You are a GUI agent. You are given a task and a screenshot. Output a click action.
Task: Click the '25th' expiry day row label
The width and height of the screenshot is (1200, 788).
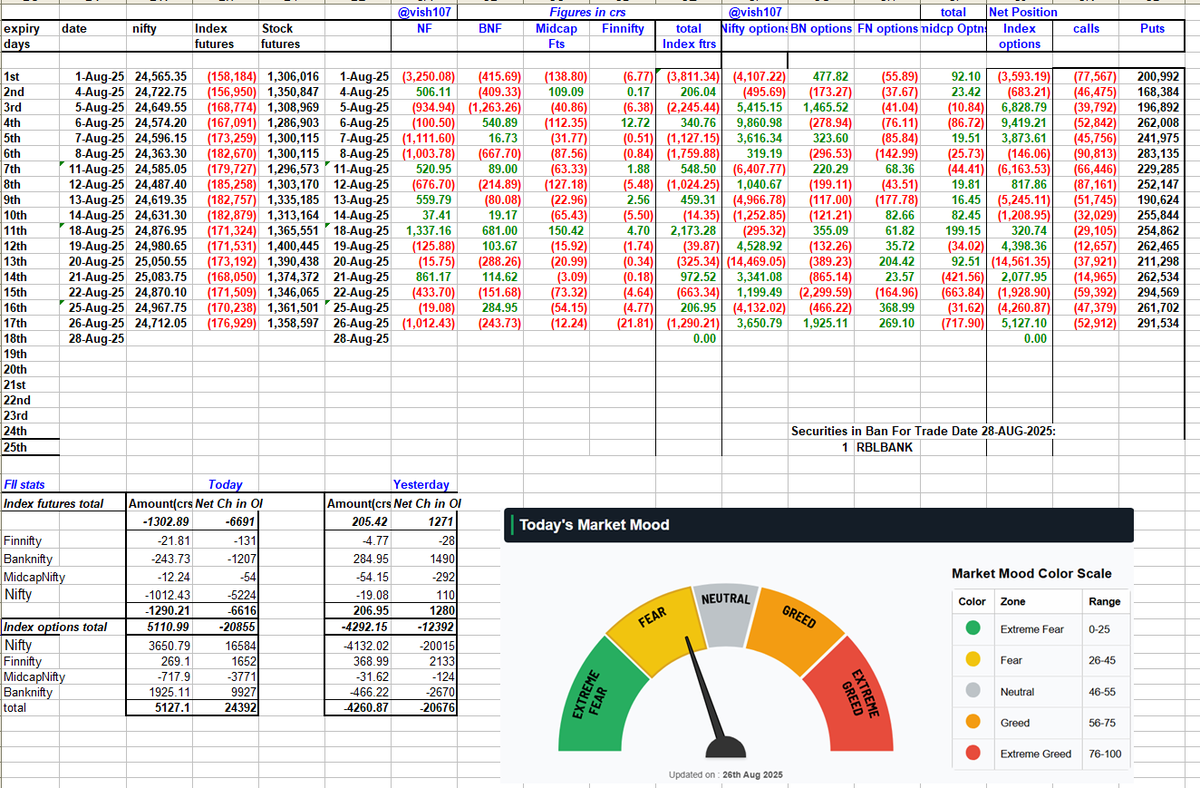(x=15, y=448)
